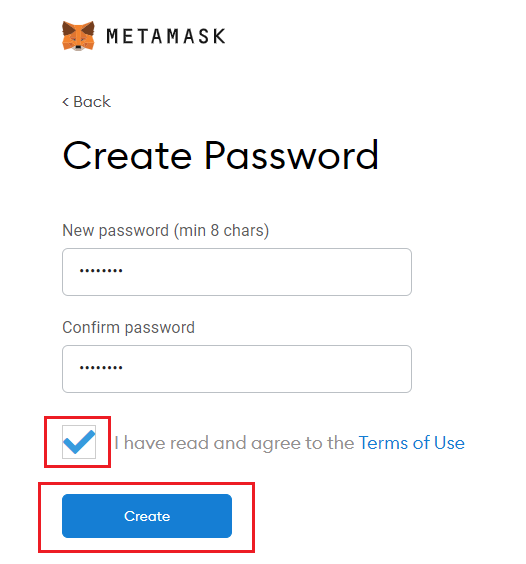This screenshot has height=564, width=526.
Task: Click the '(min 8 chars)' hint text
Action: point(221,230)
